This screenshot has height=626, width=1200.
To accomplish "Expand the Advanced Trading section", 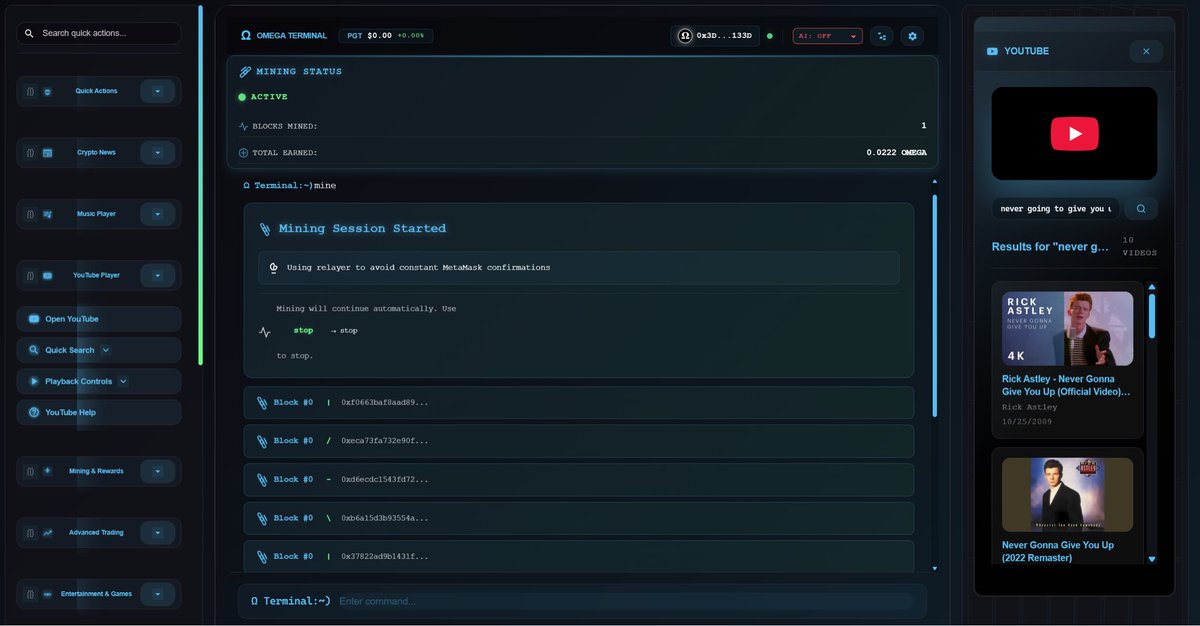I will coord(157,532).
